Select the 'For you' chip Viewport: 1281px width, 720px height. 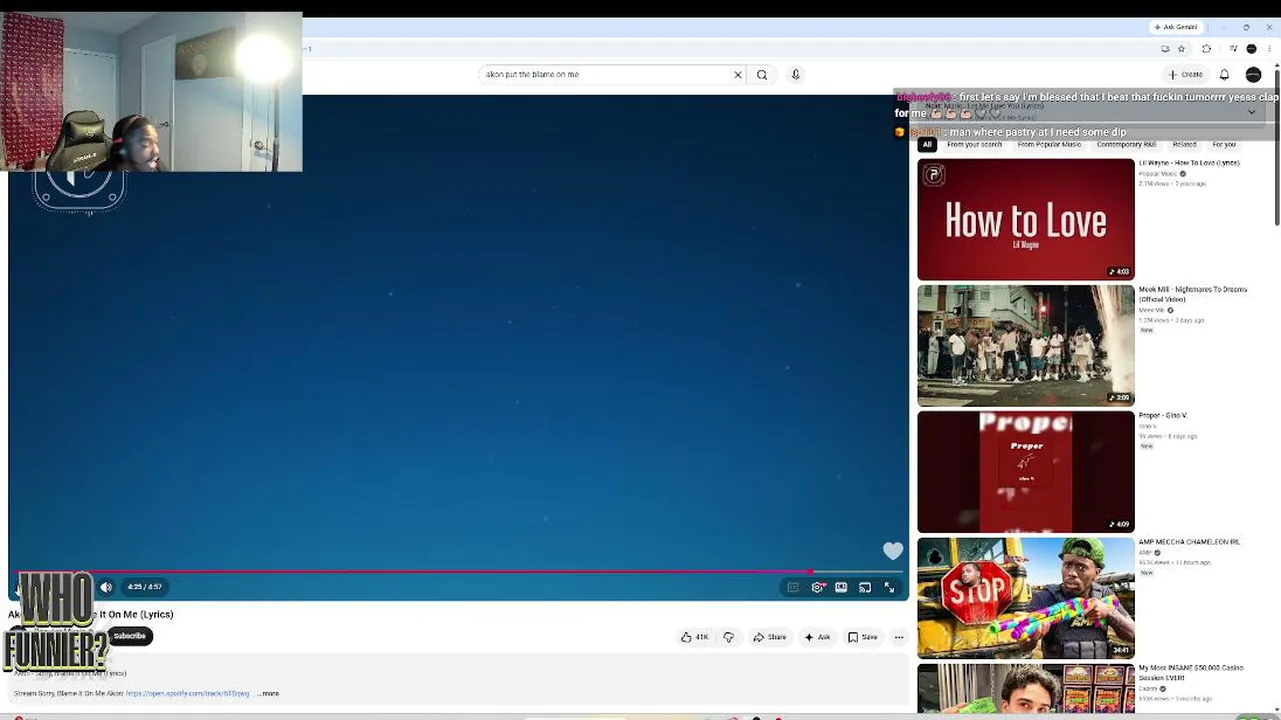(1224, 145)
